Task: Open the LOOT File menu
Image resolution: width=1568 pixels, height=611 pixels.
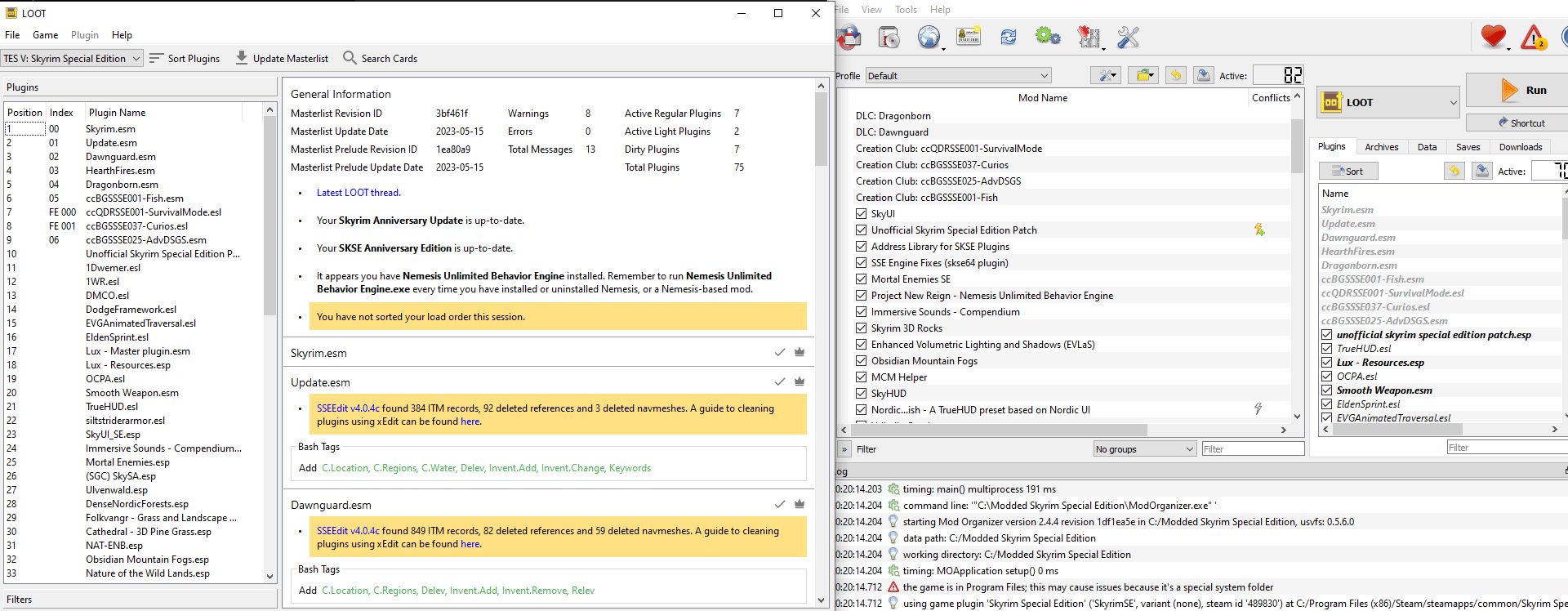Action: click(12, 35)
